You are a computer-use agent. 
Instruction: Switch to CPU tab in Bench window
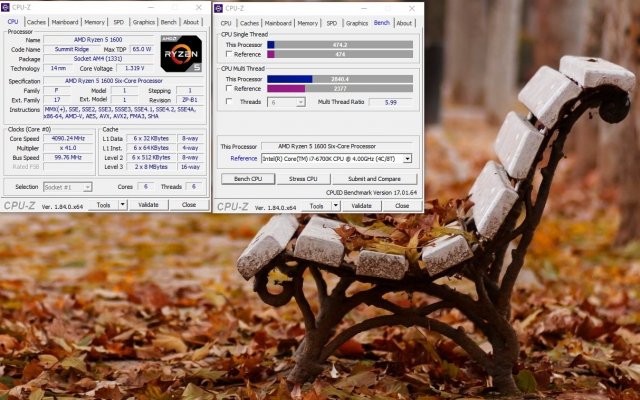click(226, 23)
